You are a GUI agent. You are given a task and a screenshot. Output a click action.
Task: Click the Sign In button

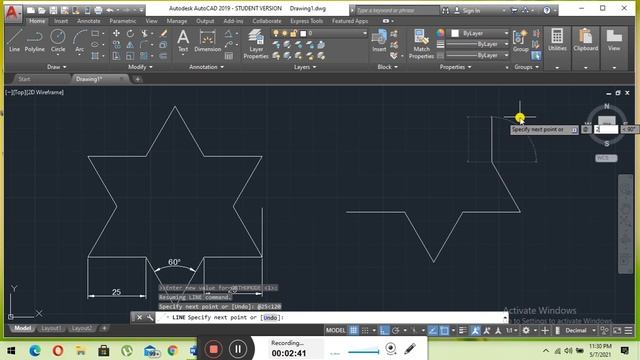tap(468, 11)
